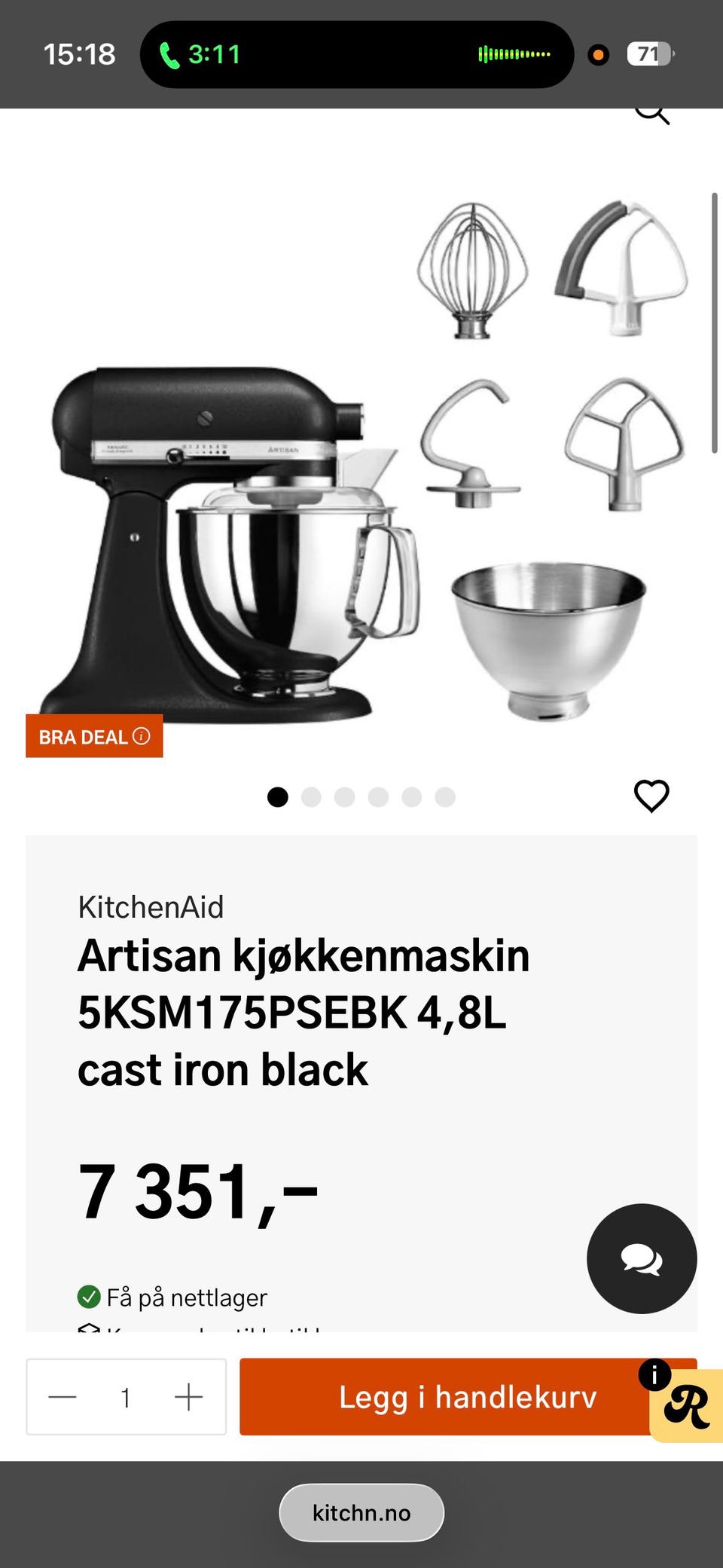Add product to wishlist via heart icon
Screen dimensions: 723x1568
651,796
